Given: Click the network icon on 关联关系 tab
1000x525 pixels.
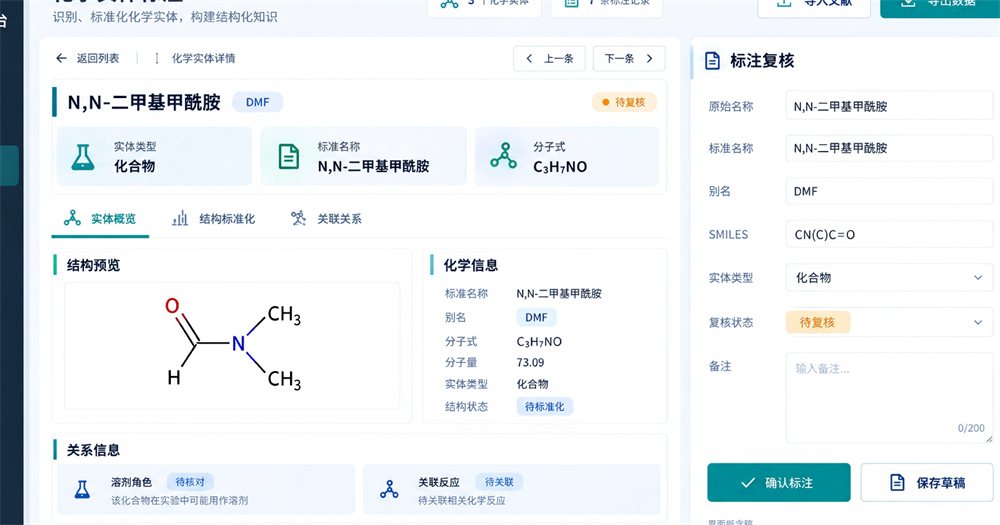Looking at the screenshot, I should (298, 218).
